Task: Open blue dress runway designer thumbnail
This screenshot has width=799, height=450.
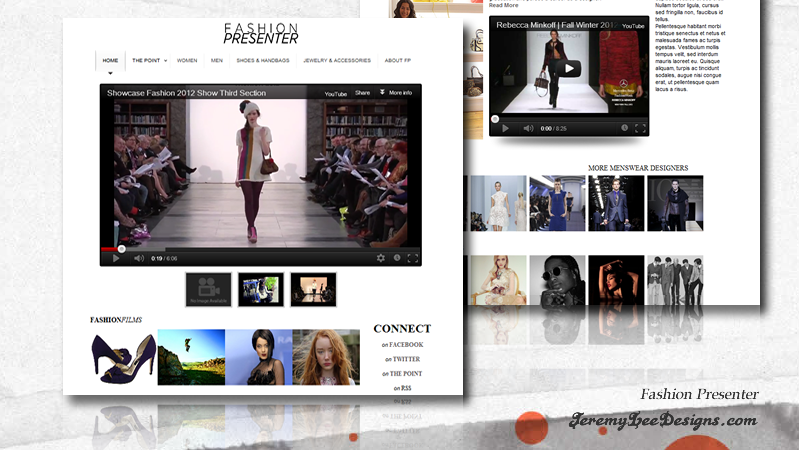Action: coord(557,203)
